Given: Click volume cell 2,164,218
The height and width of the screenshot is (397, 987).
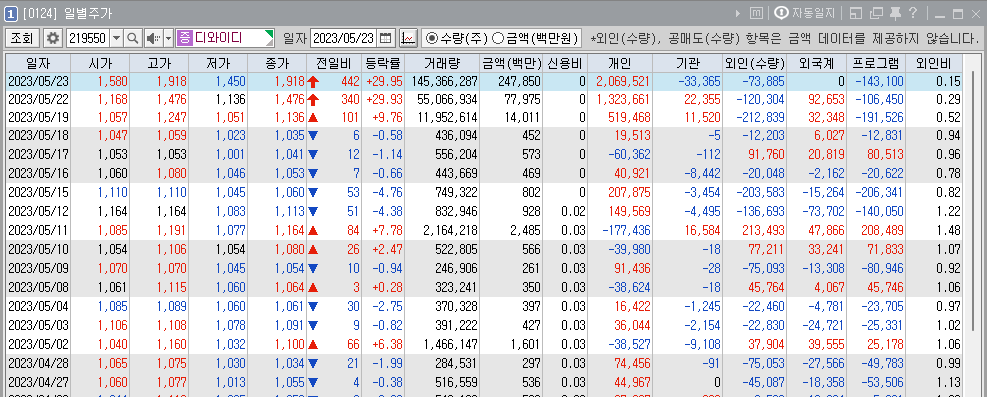Looking at the screenshot, I should [x=451, y=230].
